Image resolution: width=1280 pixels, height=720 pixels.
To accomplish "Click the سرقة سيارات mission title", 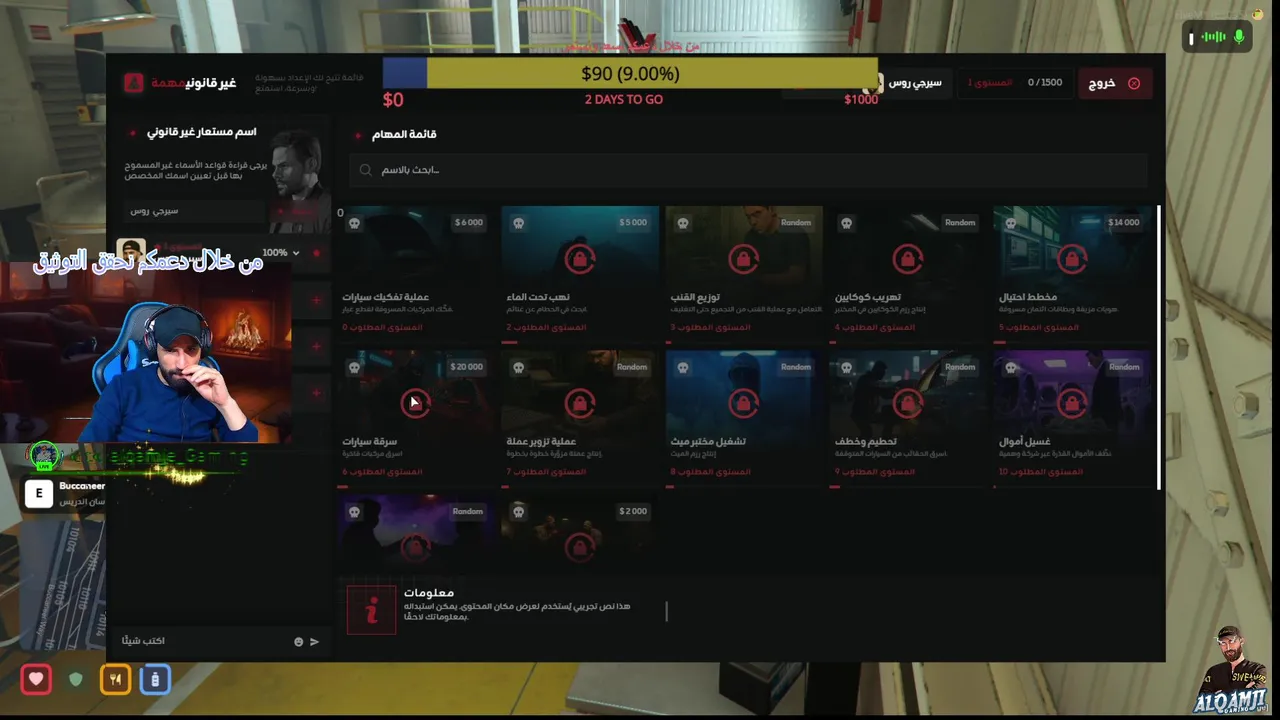I will [x=369, y=441].
